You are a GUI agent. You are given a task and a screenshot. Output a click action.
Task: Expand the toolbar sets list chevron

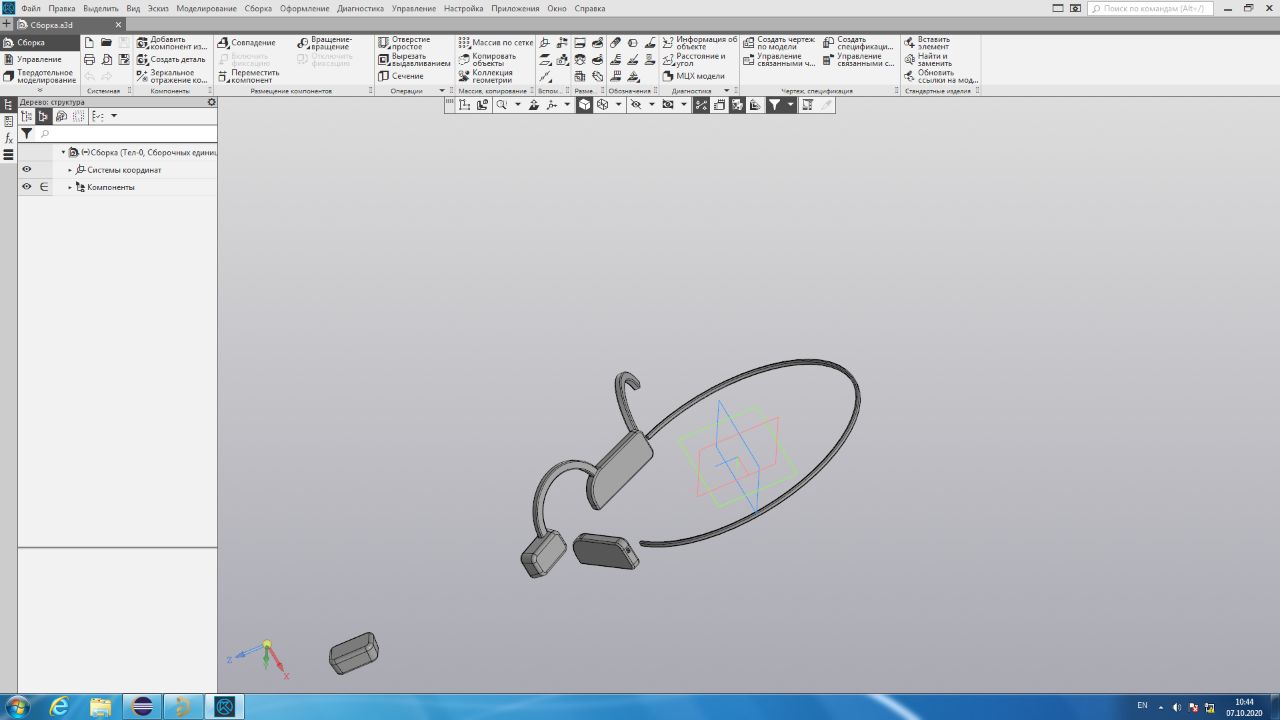pyautogui.click(x=40, y=90)
